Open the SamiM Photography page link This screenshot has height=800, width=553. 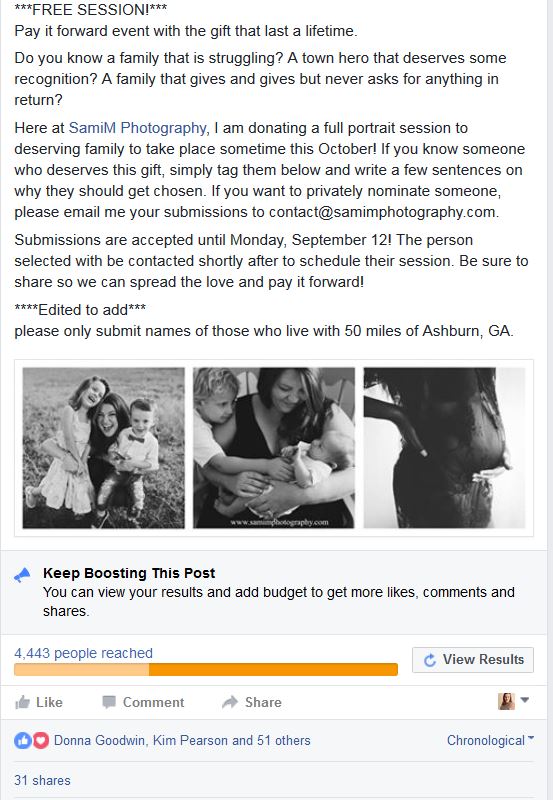pos(138,128)
